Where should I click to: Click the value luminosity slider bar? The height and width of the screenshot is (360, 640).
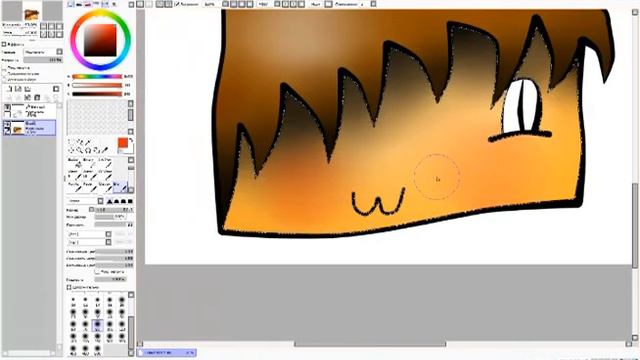click(x=97, y=94)
